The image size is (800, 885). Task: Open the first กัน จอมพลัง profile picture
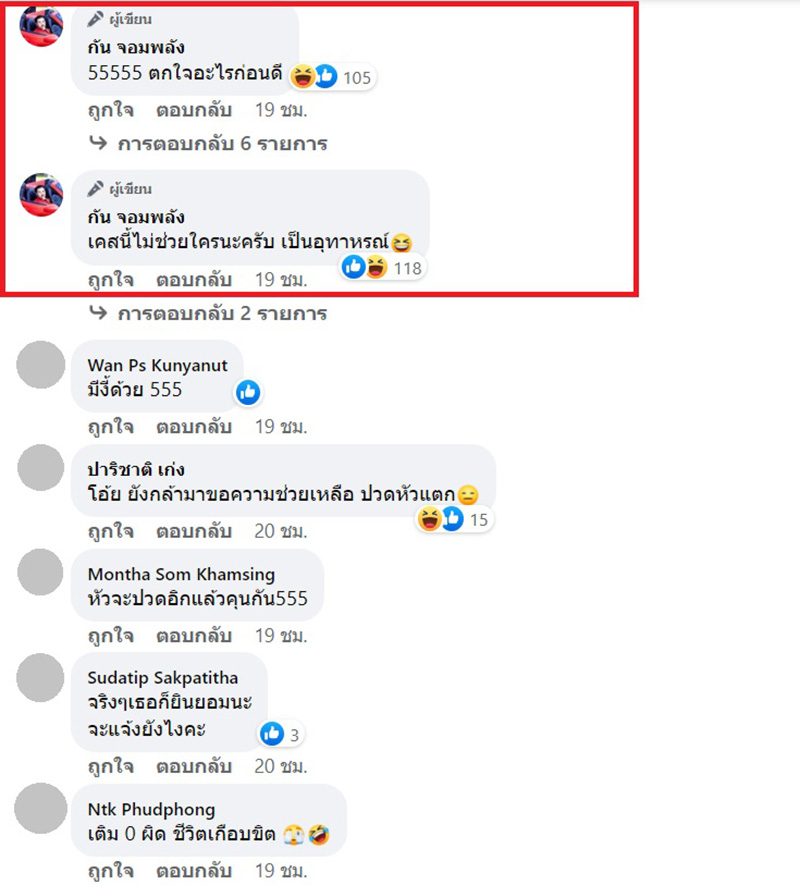[x=41, y=25]
